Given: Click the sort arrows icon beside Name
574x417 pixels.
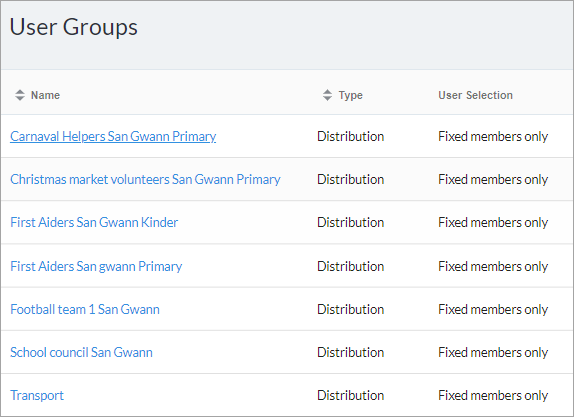Looking at the screenshot, I should pyautogui.click(x=20, y=95).
